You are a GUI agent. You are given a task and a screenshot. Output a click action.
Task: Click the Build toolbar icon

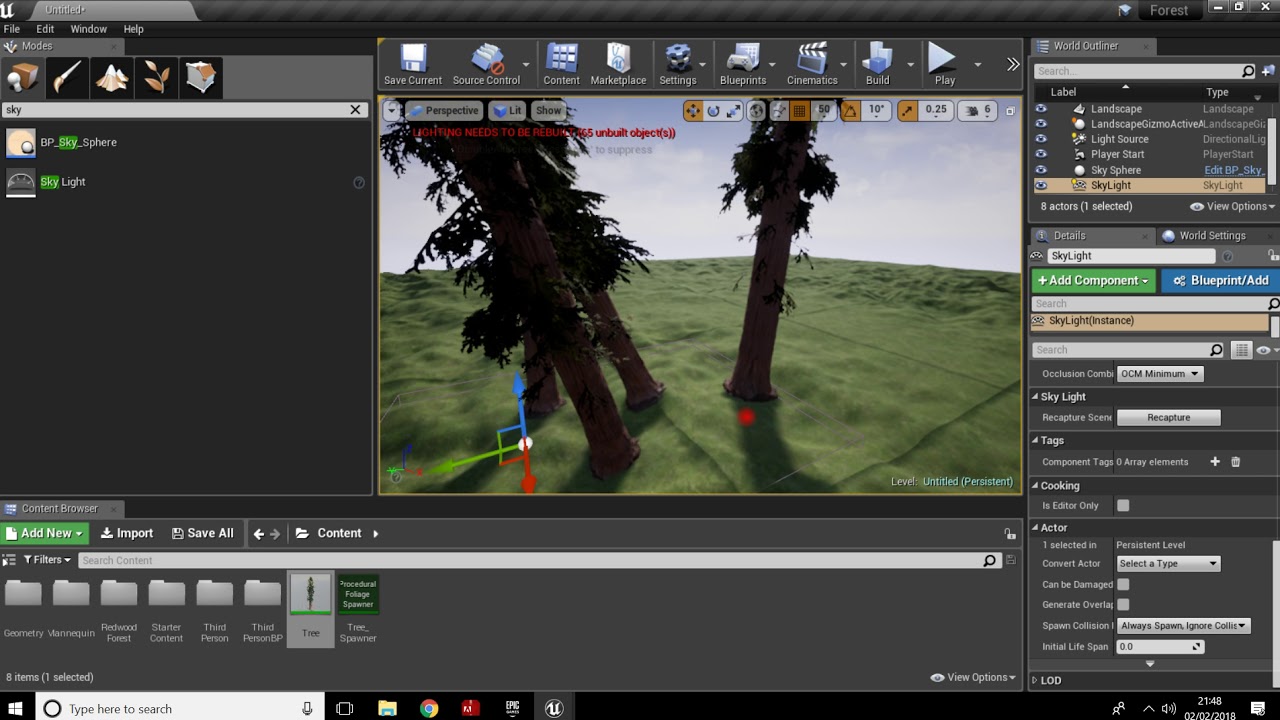pos(877,65)
